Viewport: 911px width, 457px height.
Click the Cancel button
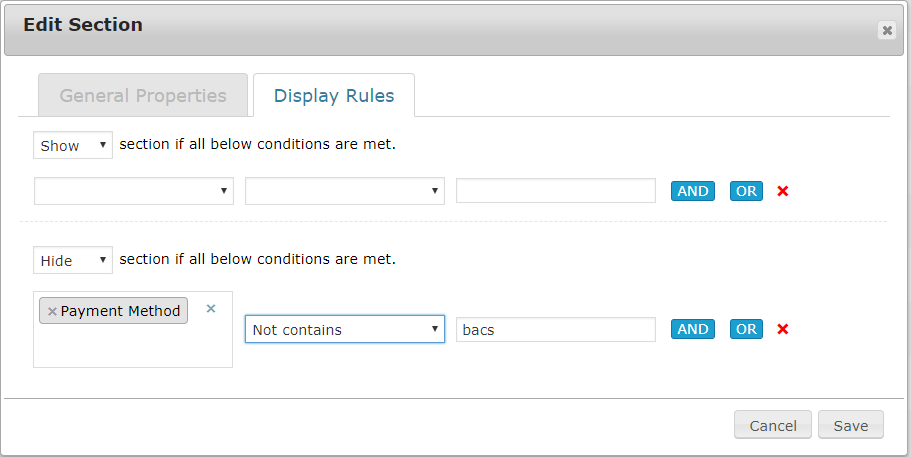pos(773,425)
